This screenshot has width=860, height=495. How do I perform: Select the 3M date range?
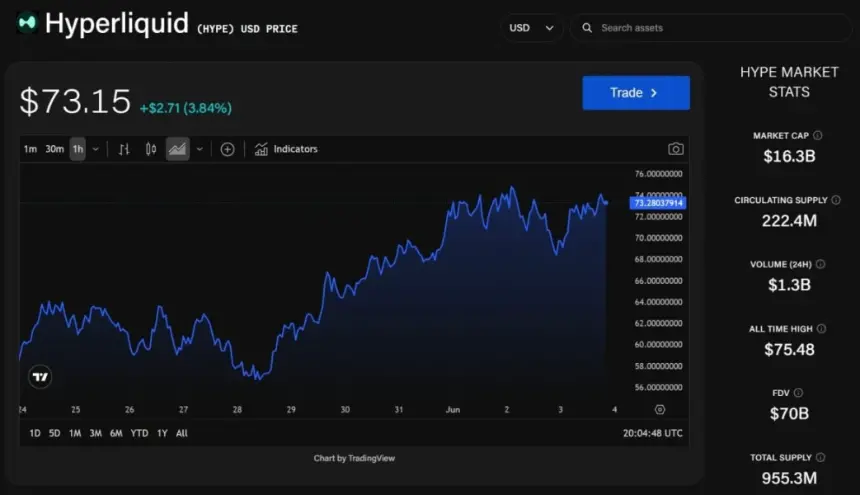coord(95,433)
